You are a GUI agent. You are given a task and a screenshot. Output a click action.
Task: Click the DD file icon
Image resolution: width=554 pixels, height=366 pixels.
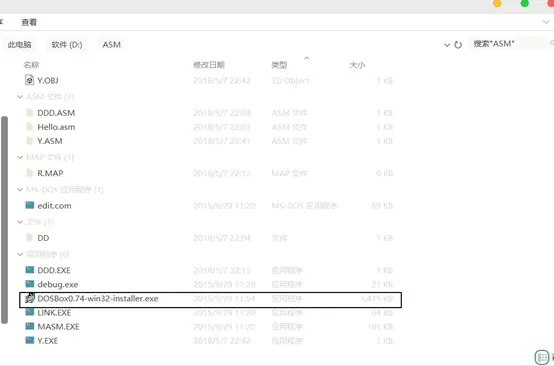tap(30, 237)
